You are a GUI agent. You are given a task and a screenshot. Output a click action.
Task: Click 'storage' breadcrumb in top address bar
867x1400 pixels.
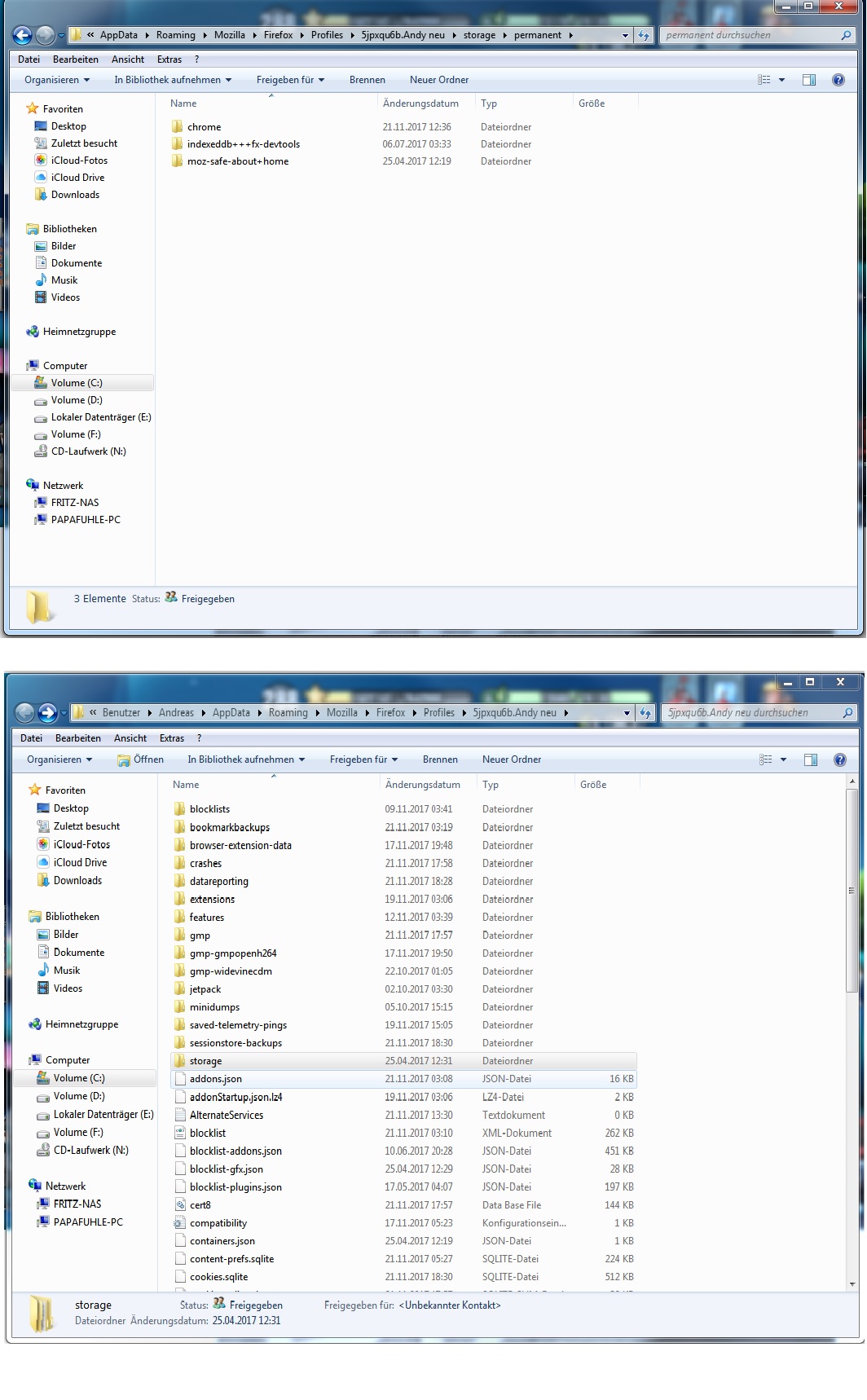coord(479,35)
